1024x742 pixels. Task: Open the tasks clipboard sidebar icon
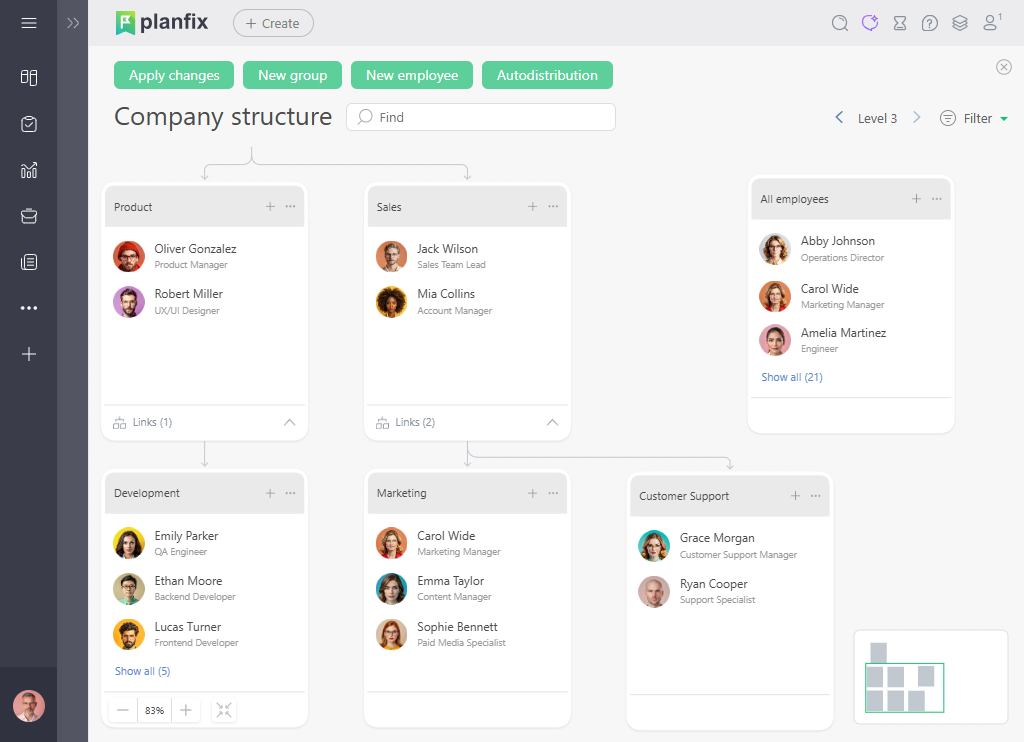29,124
